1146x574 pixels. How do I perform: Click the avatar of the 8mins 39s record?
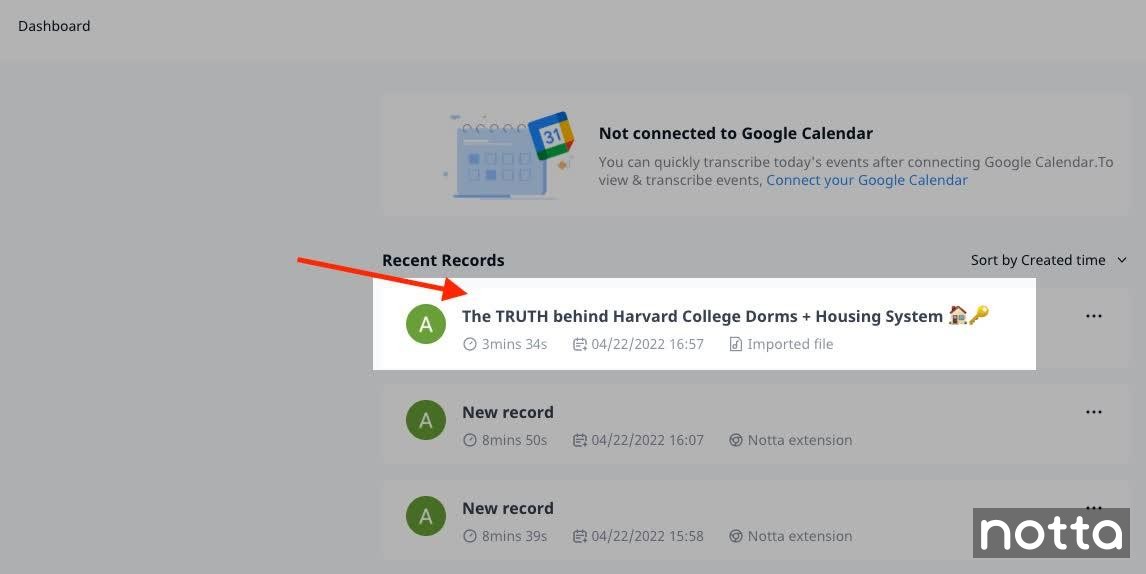coord(426,517)
